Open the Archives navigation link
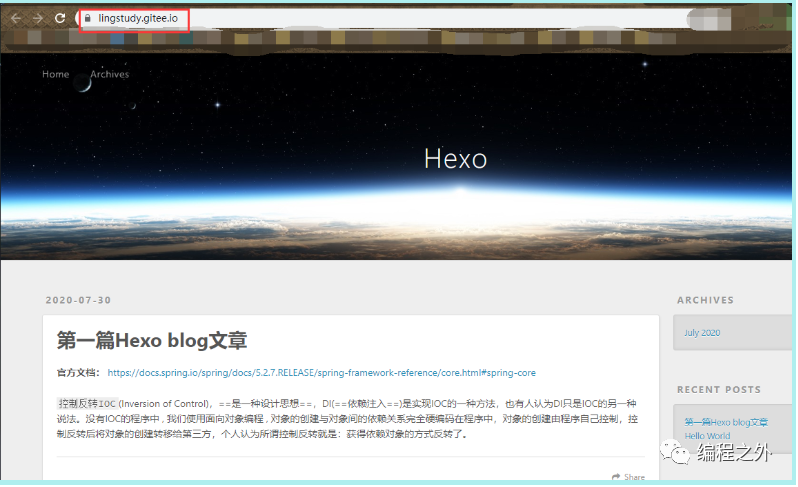This screenshot has width=798, height=487. click(x=110, y=74)
